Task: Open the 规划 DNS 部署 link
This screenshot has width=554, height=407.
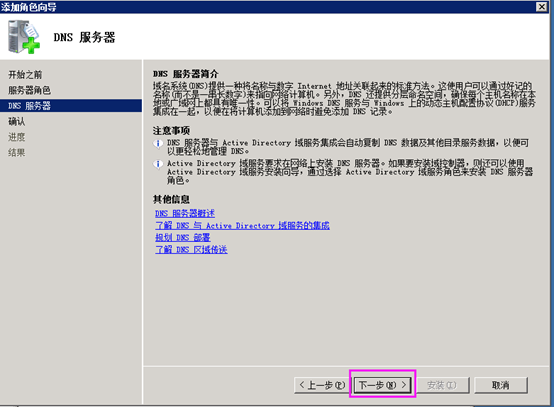Action: pos(183,237)
